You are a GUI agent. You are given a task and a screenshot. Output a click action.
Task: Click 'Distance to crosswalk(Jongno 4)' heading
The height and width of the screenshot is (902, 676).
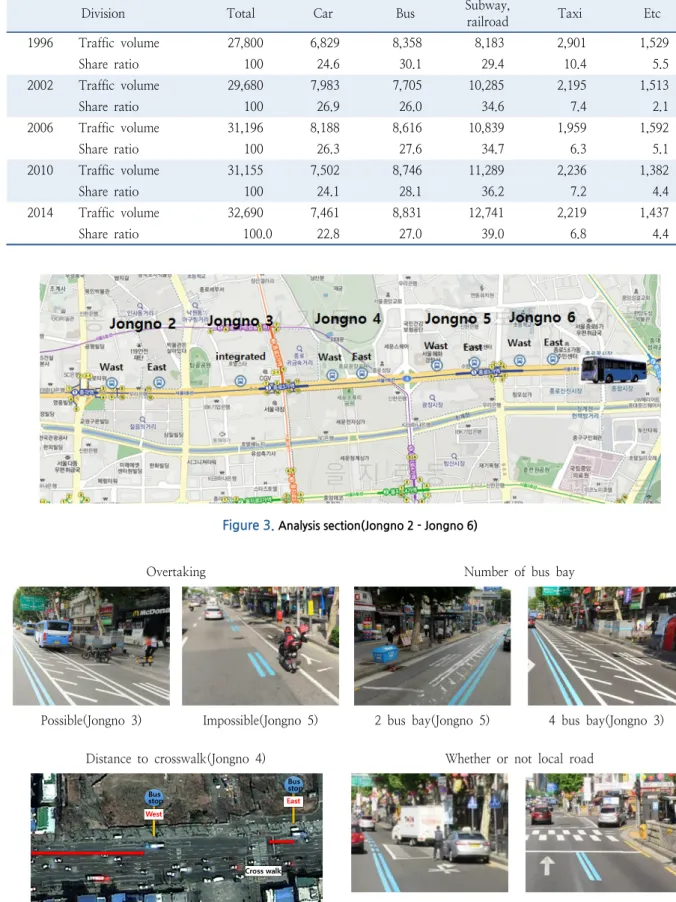click(175, 759)
